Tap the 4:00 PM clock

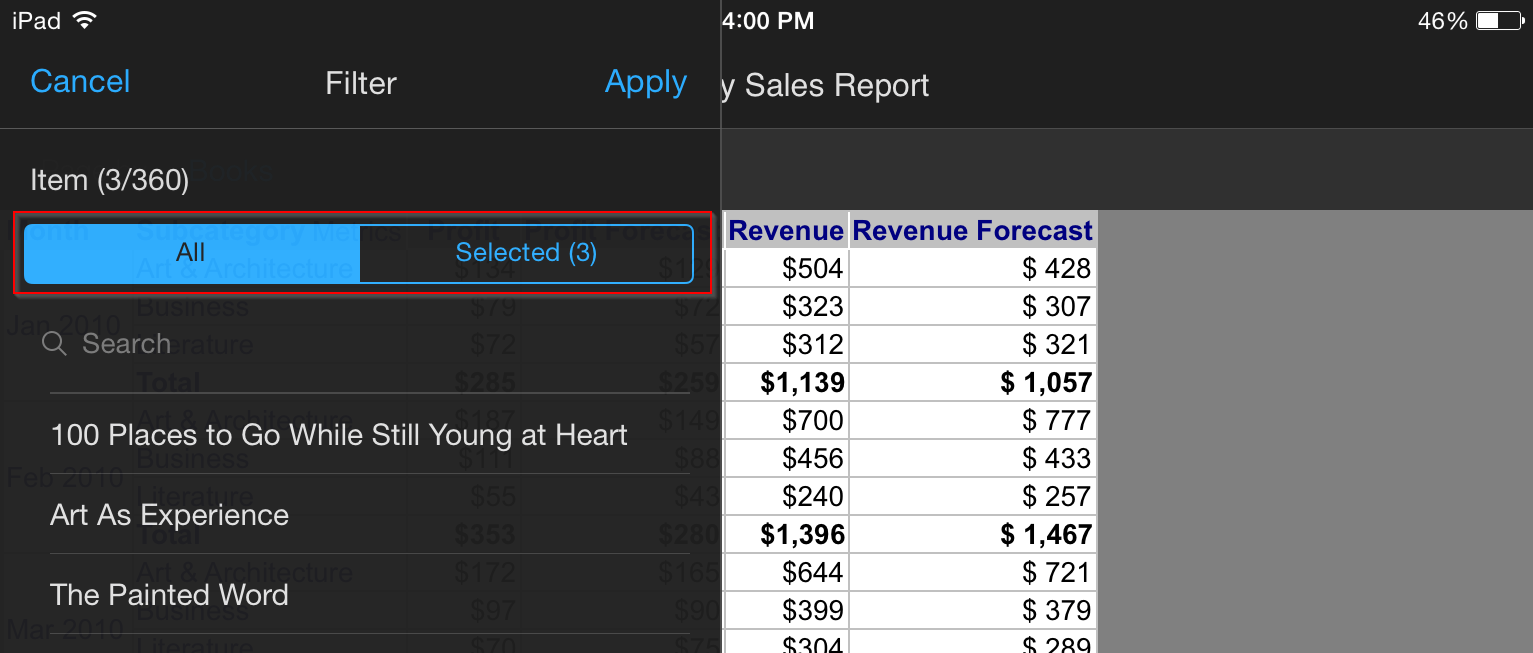point(768,20)
